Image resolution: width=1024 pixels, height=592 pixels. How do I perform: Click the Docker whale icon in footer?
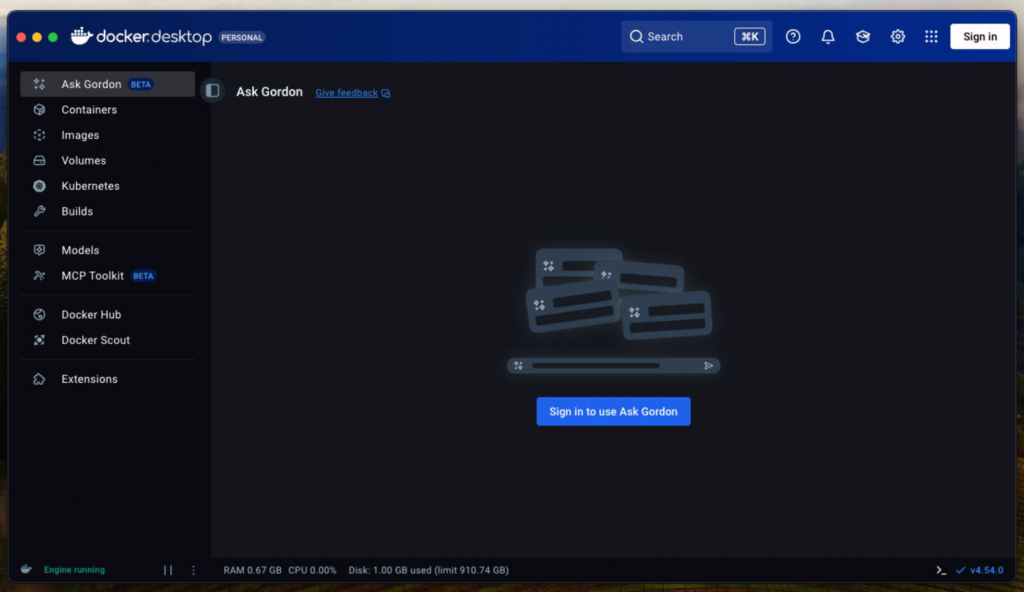click(x=26, y=570)
